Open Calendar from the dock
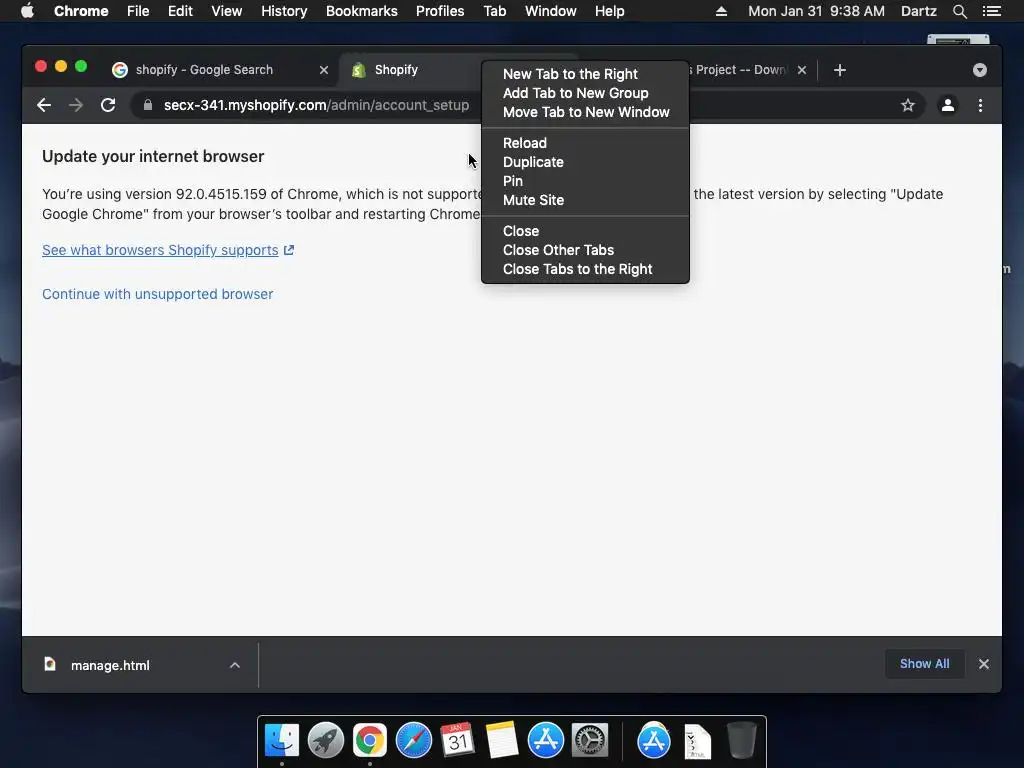This screenshot has height=768, width=1024. pyautogui.click(x=457, y=740)
